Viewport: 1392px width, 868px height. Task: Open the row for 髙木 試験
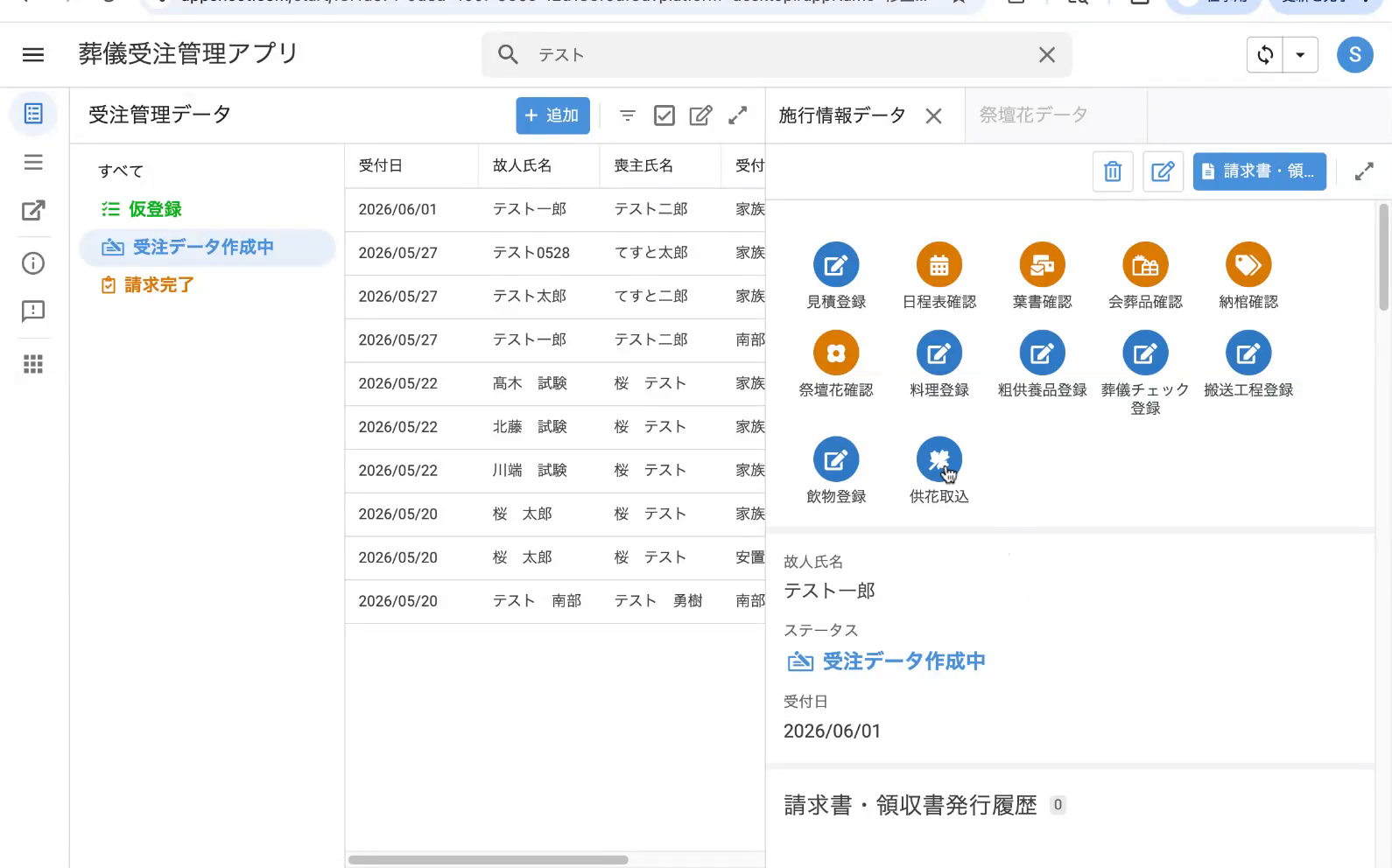click(x=555, y=383)
